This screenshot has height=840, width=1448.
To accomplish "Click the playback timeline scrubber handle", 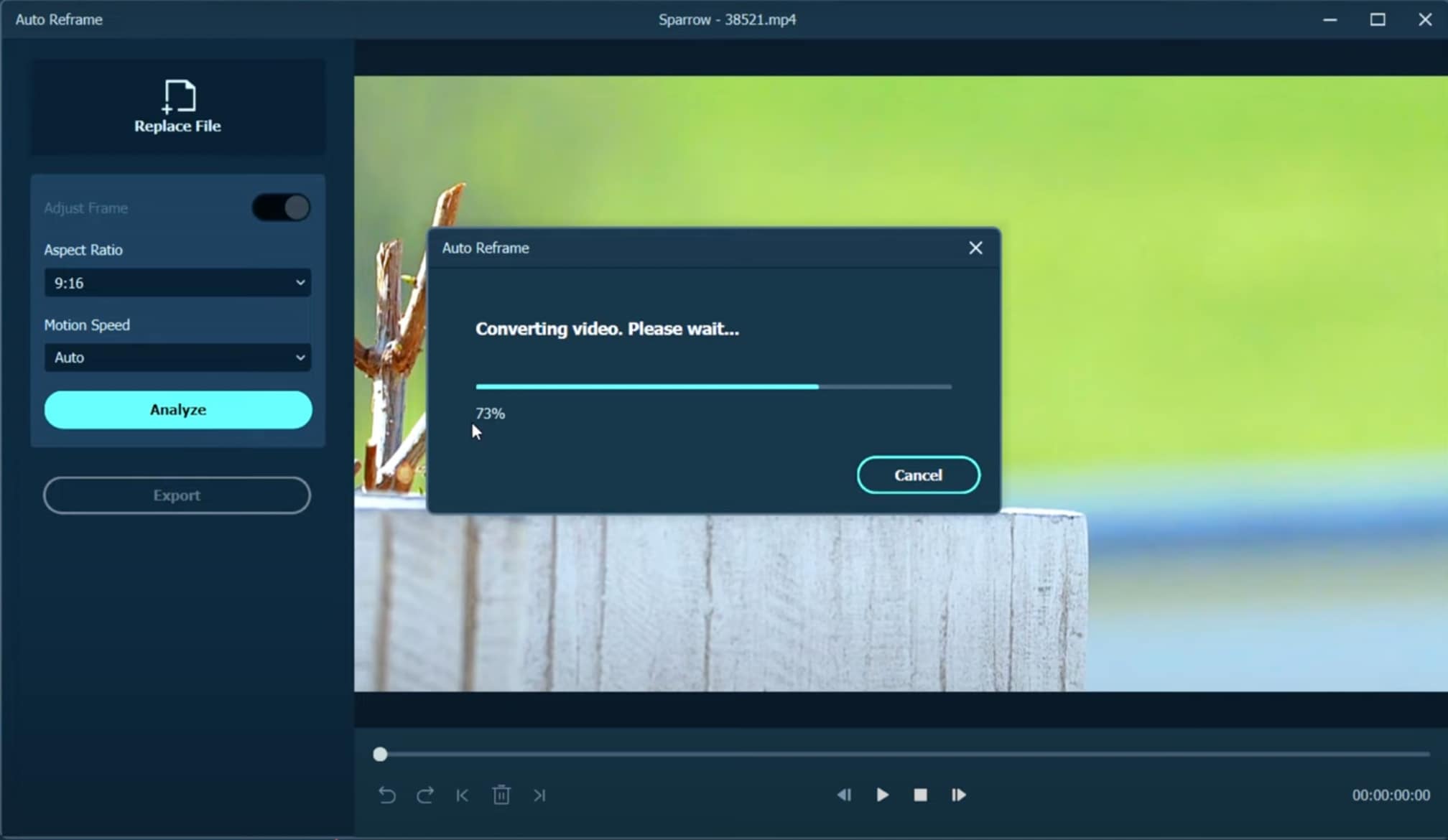I will [x=380, y=754].
